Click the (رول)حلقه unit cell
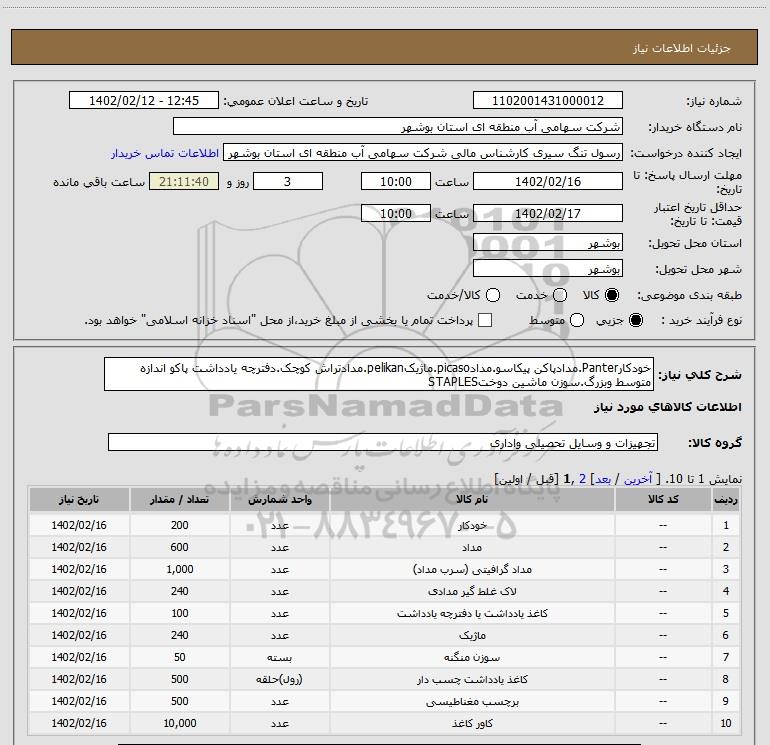 coord(279,679)
